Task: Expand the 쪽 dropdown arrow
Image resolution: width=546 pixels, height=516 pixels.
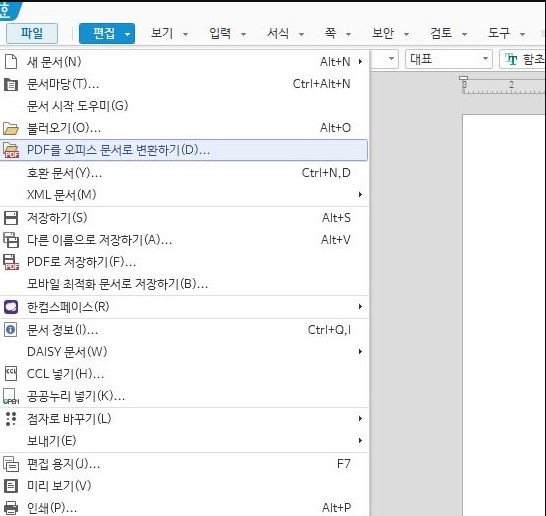Action: (x=348, y=34)
